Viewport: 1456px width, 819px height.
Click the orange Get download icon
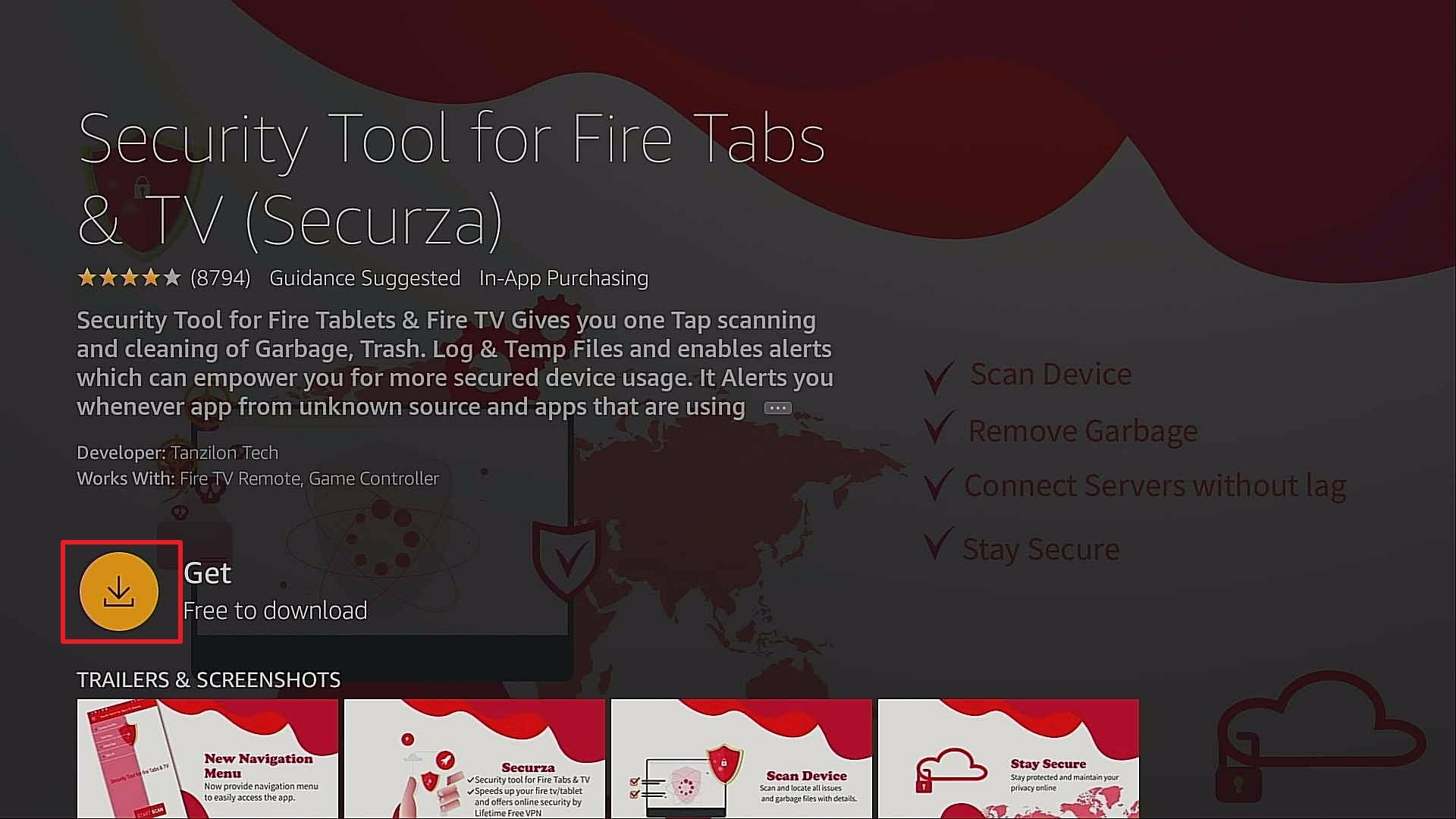119,591
